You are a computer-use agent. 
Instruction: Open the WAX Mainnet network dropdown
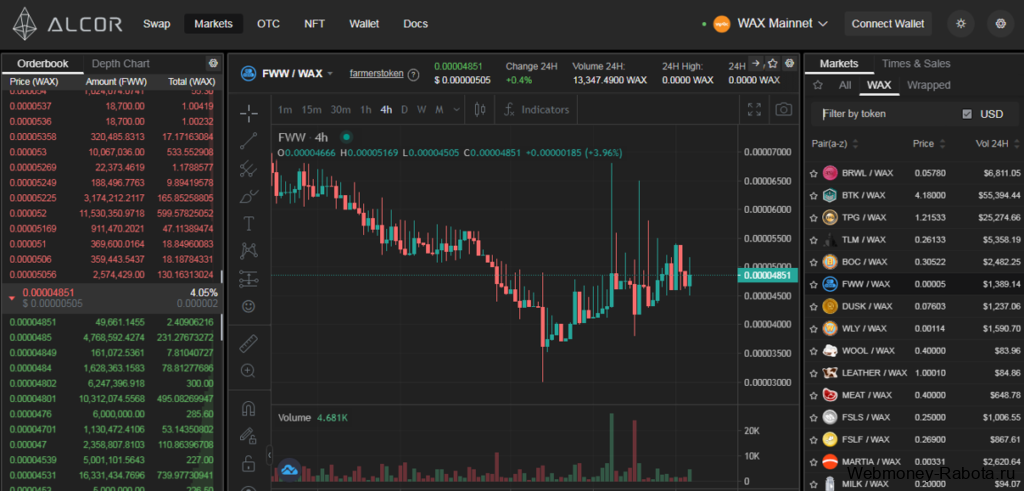[x=771, y=24]
